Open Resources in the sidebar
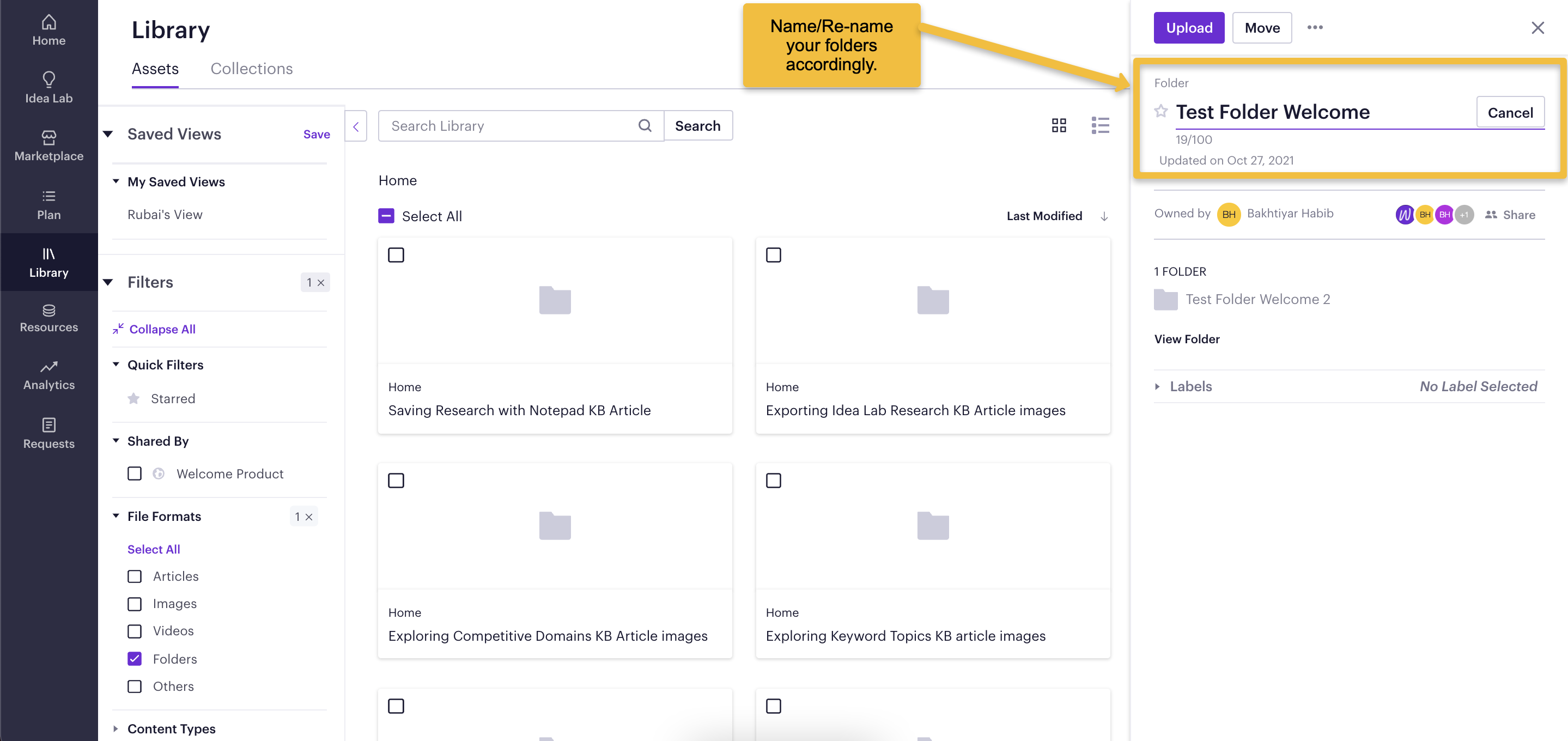The width and height of the screenshot is (1568, 741). point(48,318)
